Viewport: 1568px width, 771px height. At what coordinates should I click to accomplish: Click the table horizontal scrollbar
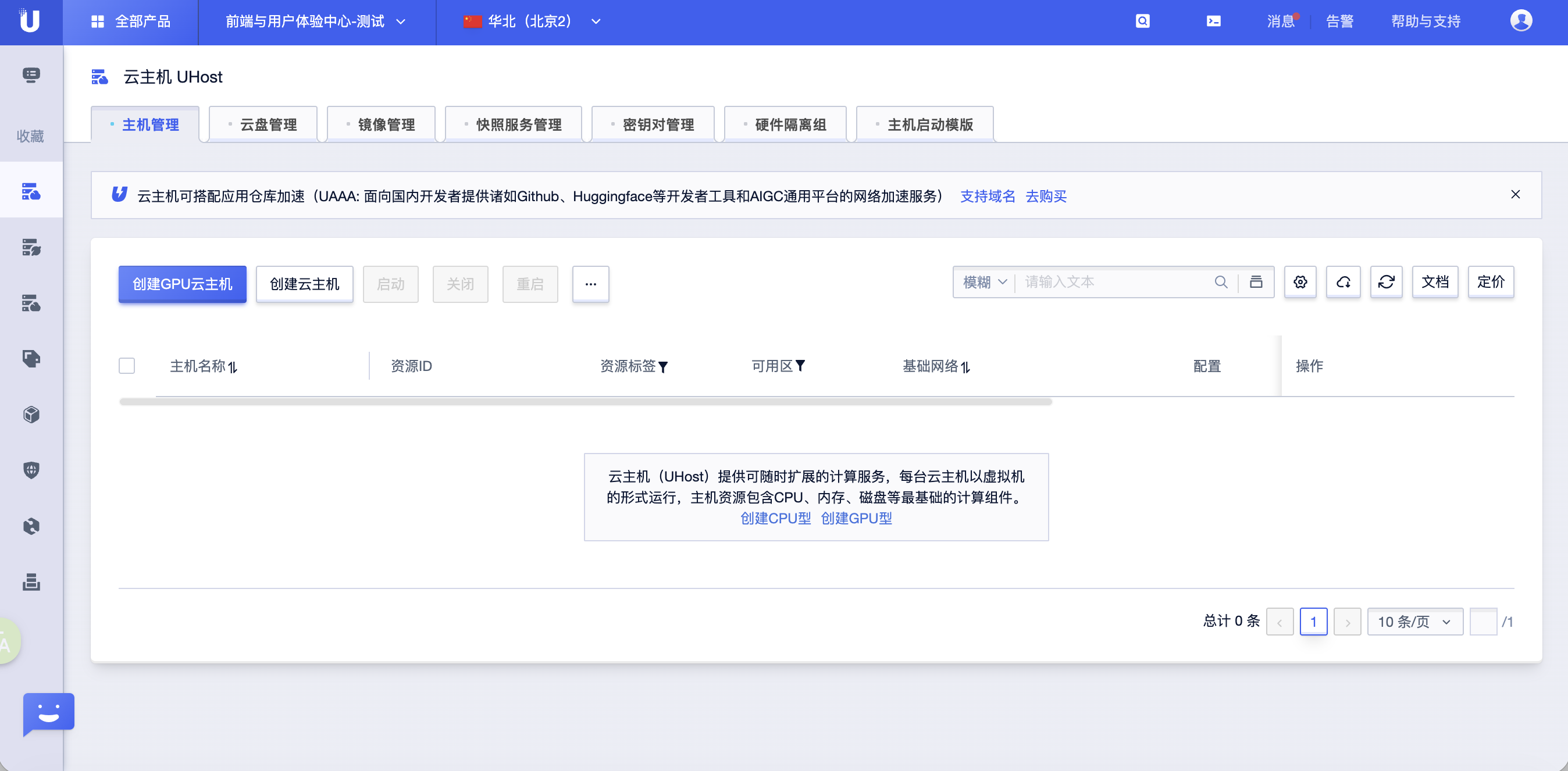coord(586,402)
